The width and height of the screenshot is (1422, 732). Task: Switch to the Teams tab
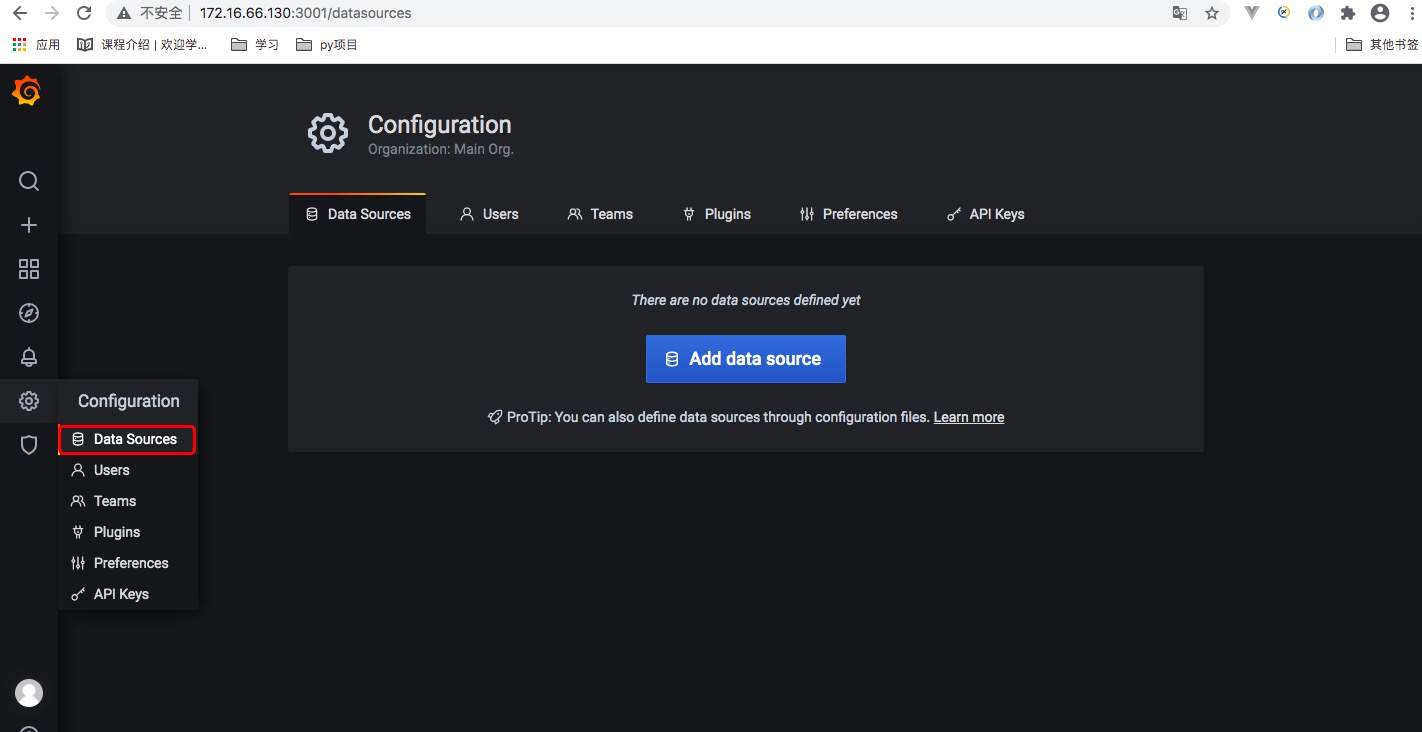click(x=600, y=214)
